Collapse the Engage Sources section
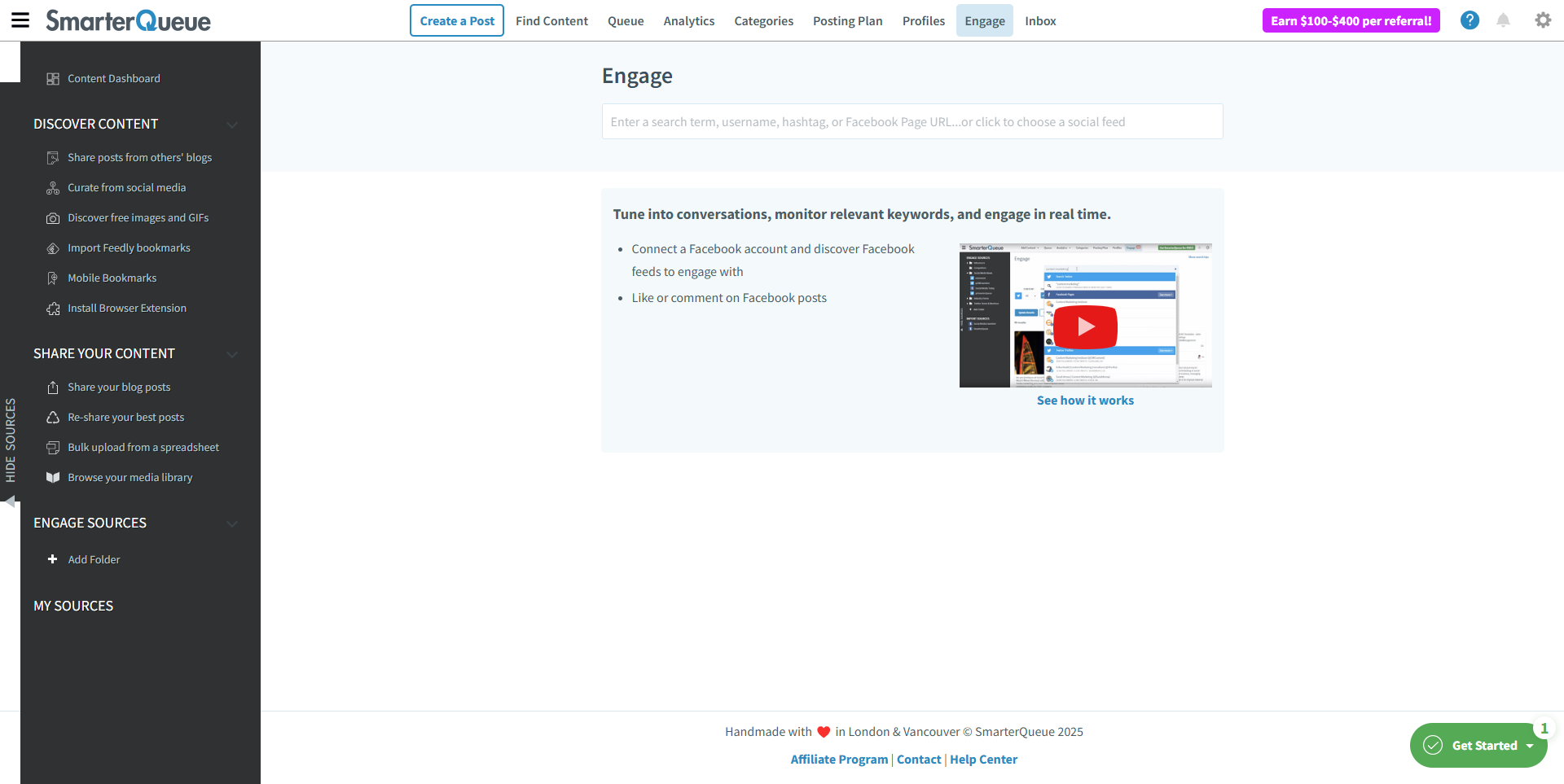Viewport: 1564px width, 784px height. 232,523
